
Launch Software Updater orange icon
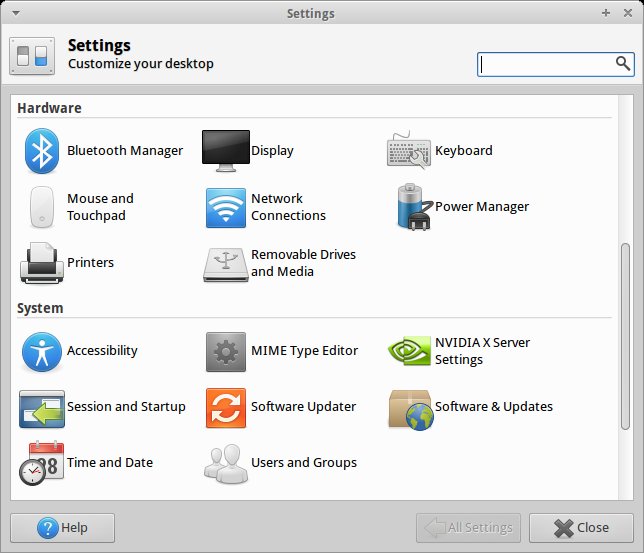[225, 408]
